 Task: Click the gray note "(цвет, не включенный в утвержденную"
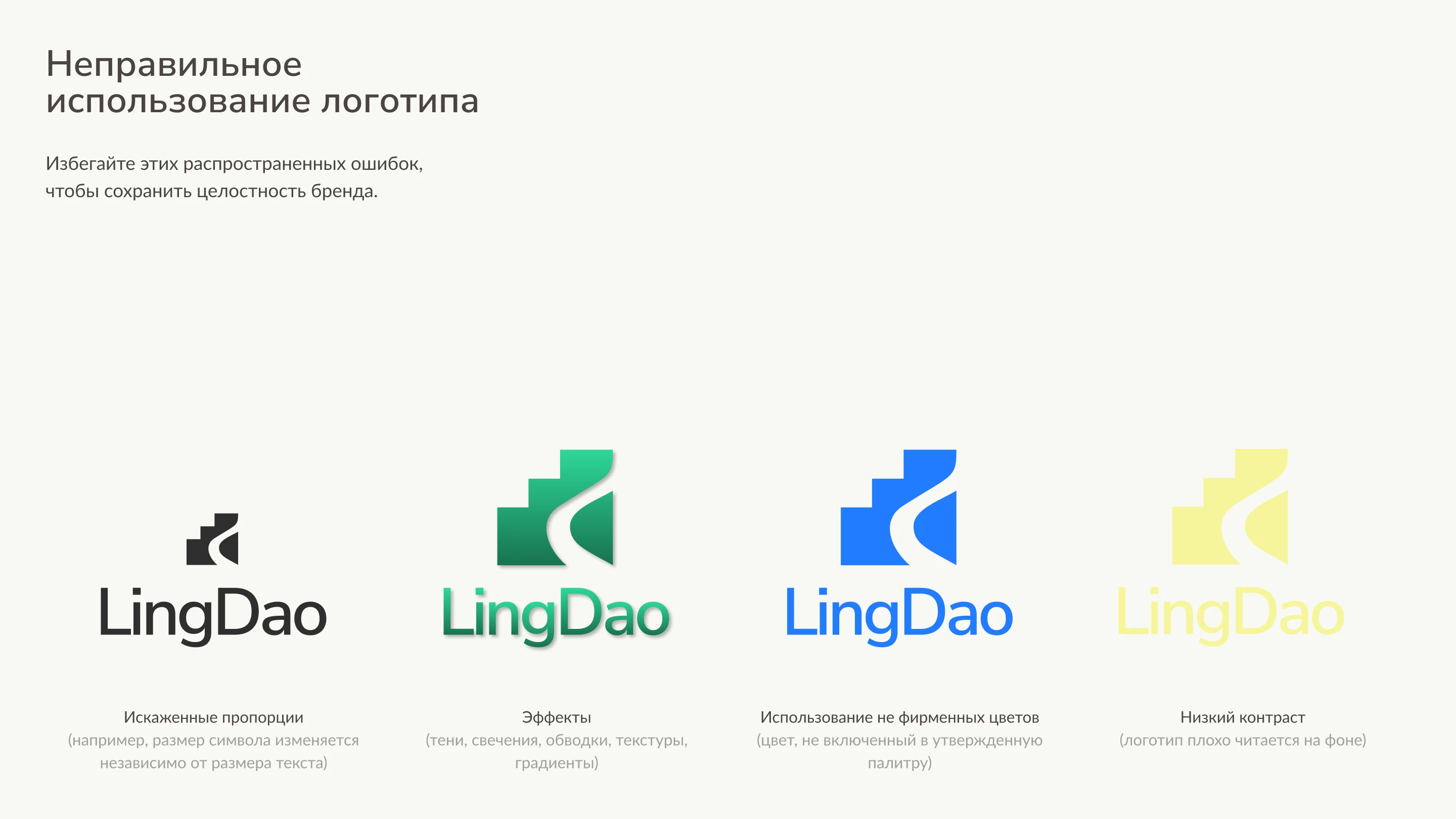tap(899, 741)
